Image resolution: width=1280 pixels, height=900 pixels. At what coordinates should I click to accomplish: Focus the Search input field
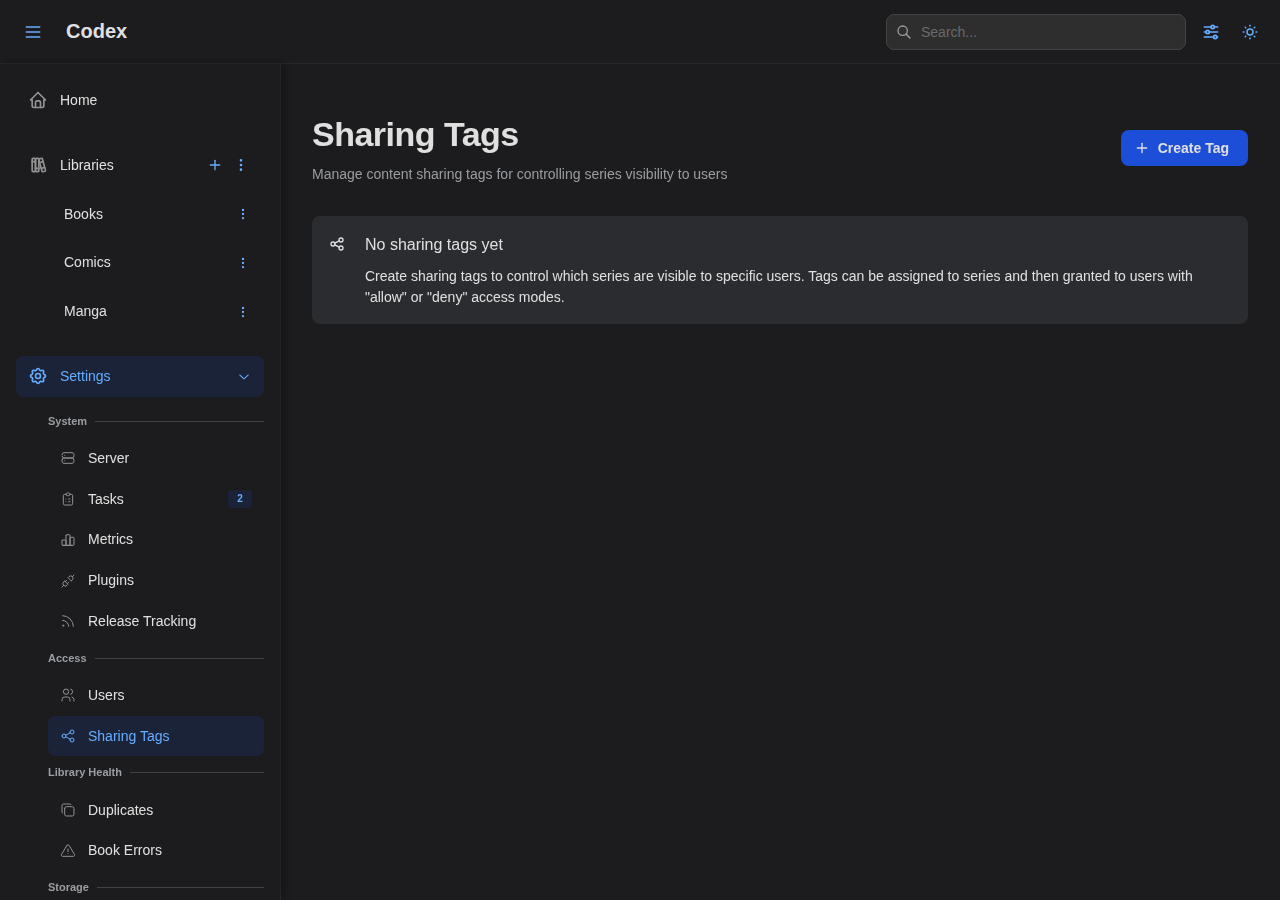pyautogui.click(x=1036, y=32)
